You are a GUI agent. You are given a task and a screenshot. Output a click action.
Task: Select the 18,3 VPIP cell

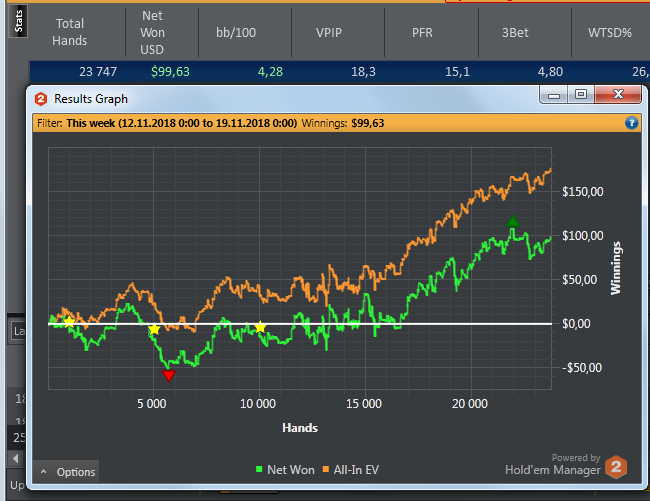pyautogui.click(x=363, y=72)
